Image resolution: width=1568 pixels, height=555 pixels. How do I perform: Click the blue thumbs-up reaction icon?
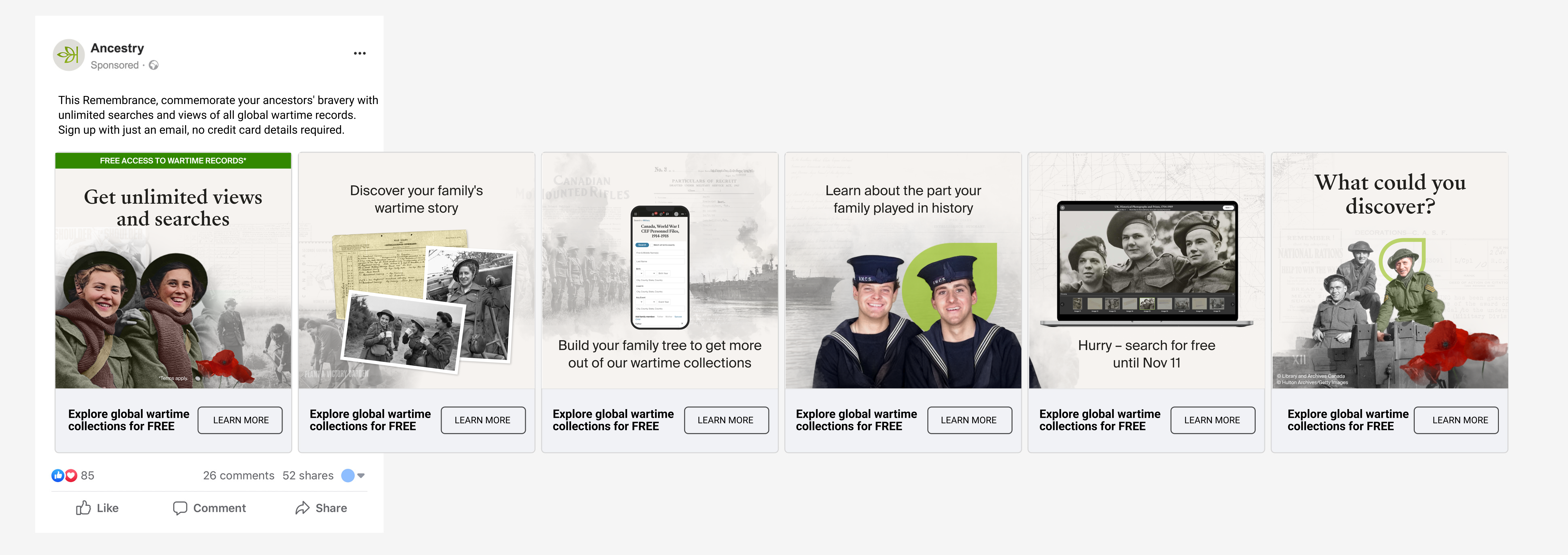click(58, 475)
